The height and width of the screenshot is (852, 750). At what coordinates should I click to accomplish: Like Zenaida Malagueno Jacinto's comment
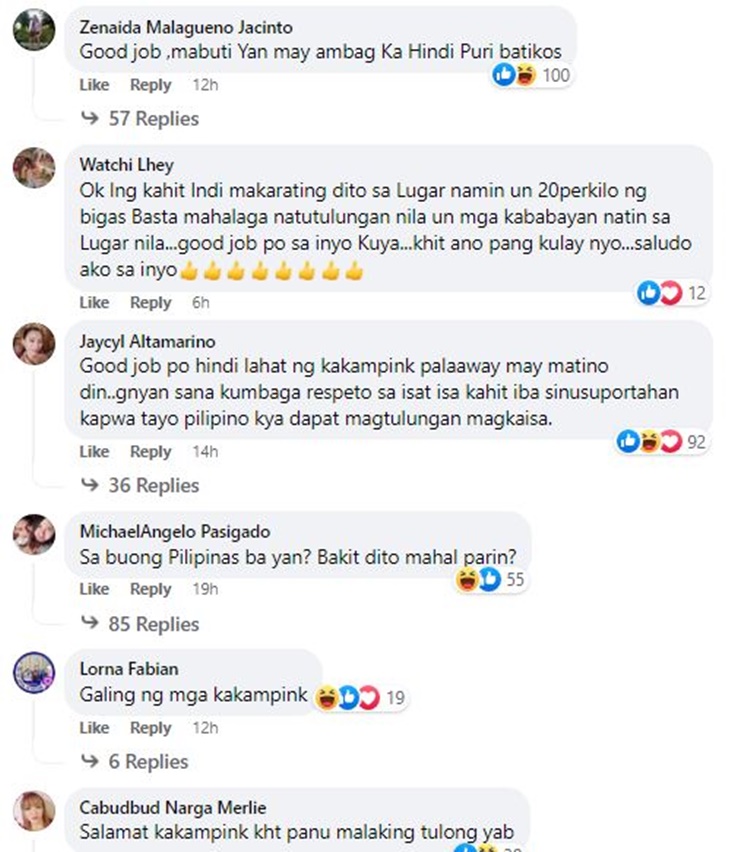coord(94,85)
